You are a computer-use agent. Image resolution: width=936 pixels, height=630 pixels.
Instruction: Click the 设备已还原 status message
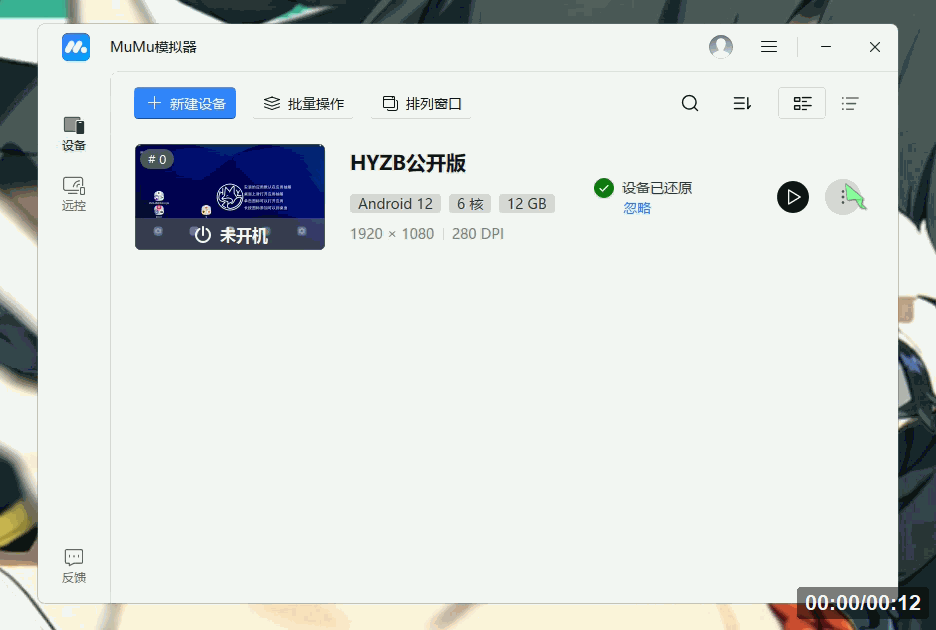(657, 188)
